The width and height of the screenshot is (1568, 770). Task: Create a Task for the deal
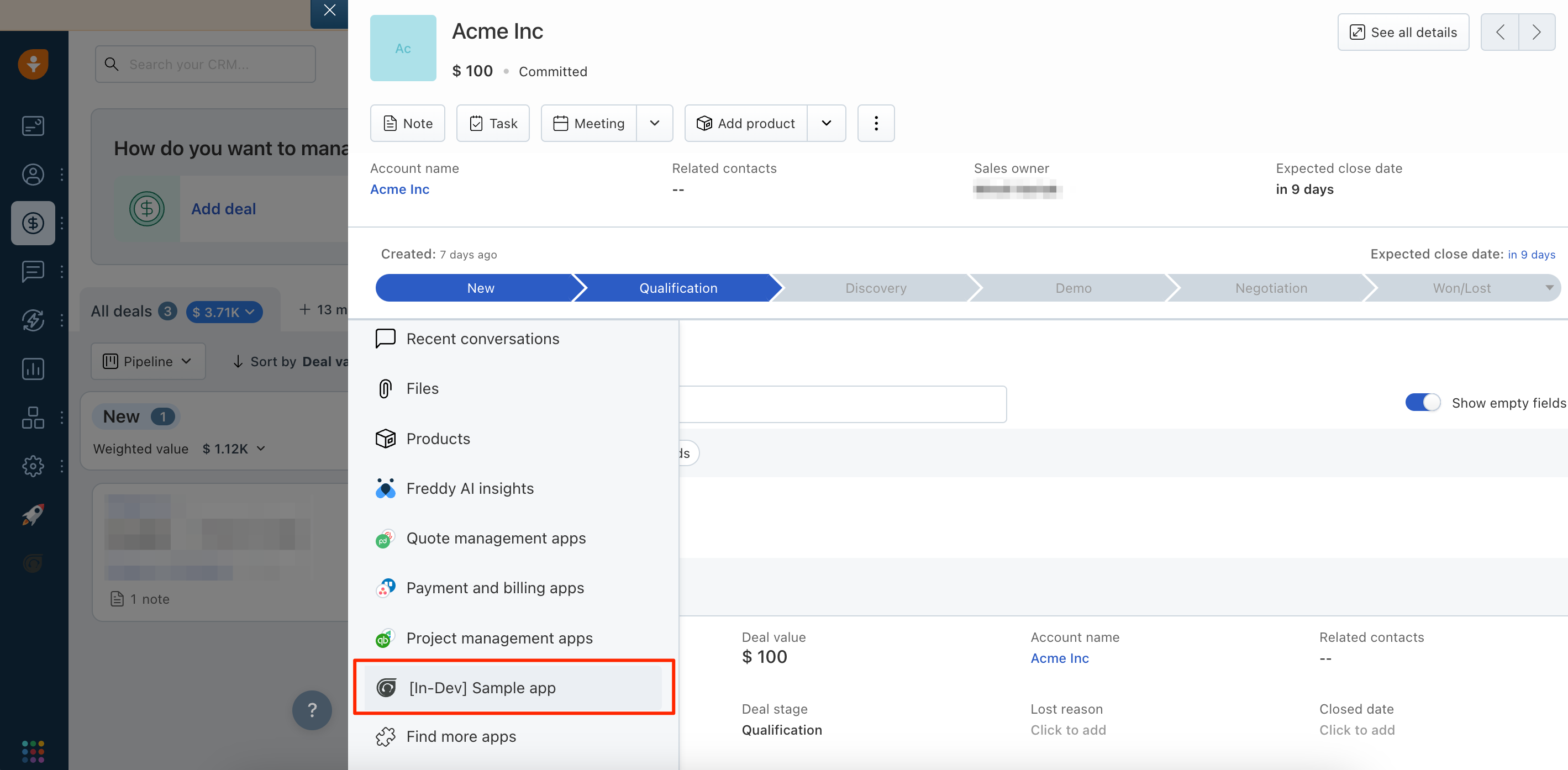click(x=493, y=124)
